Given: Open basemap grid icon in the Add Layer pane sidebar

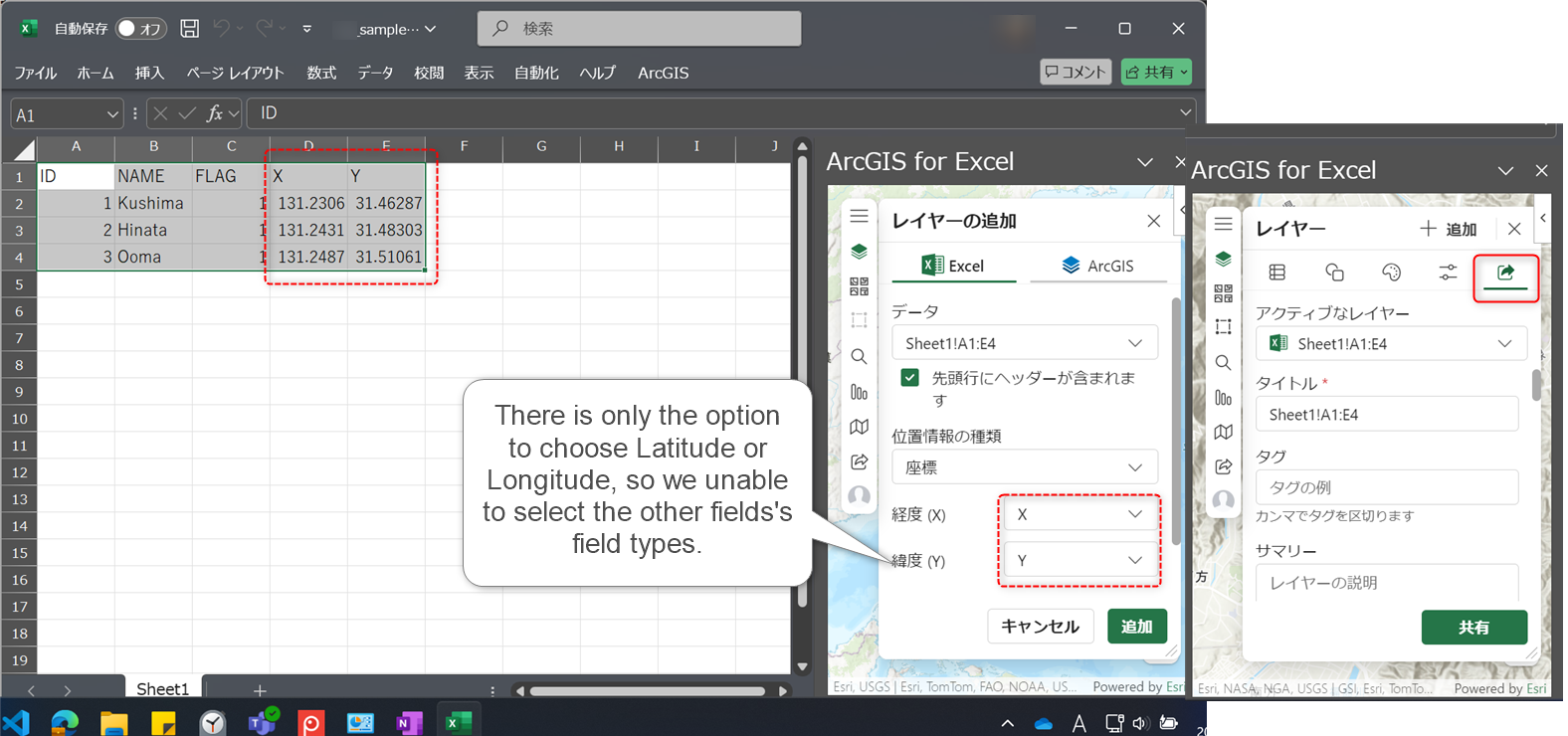Looking at the screenshot, I should tap(860, 286).
